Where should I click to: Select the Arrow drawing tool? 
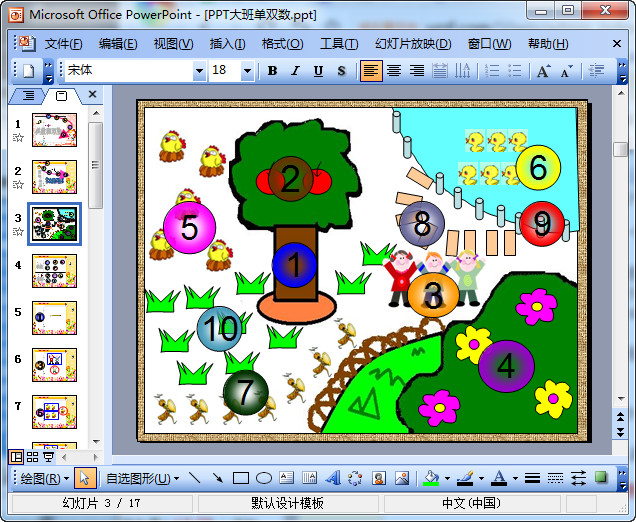(217, 478)
